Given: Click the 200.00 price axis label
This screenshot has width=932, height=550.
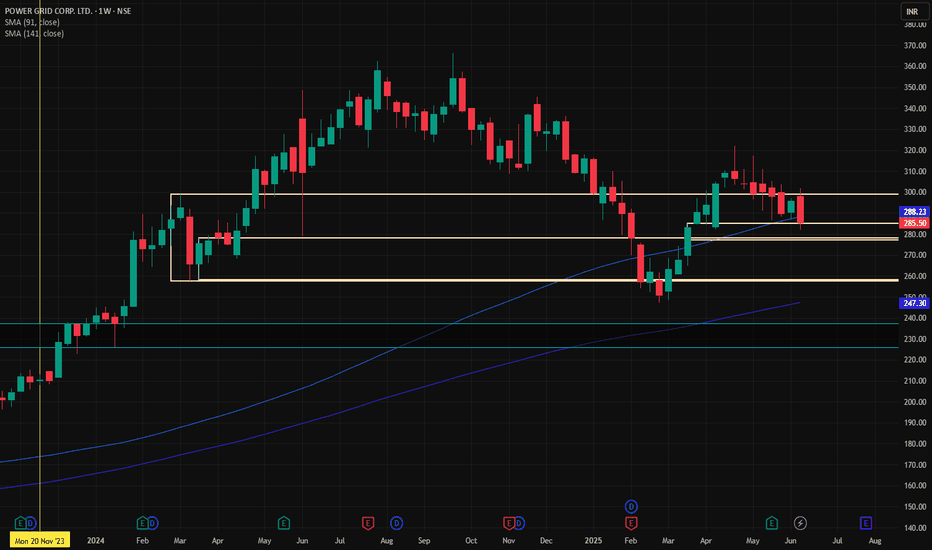Looking at the screenshot, I should [x=914, y=402].
